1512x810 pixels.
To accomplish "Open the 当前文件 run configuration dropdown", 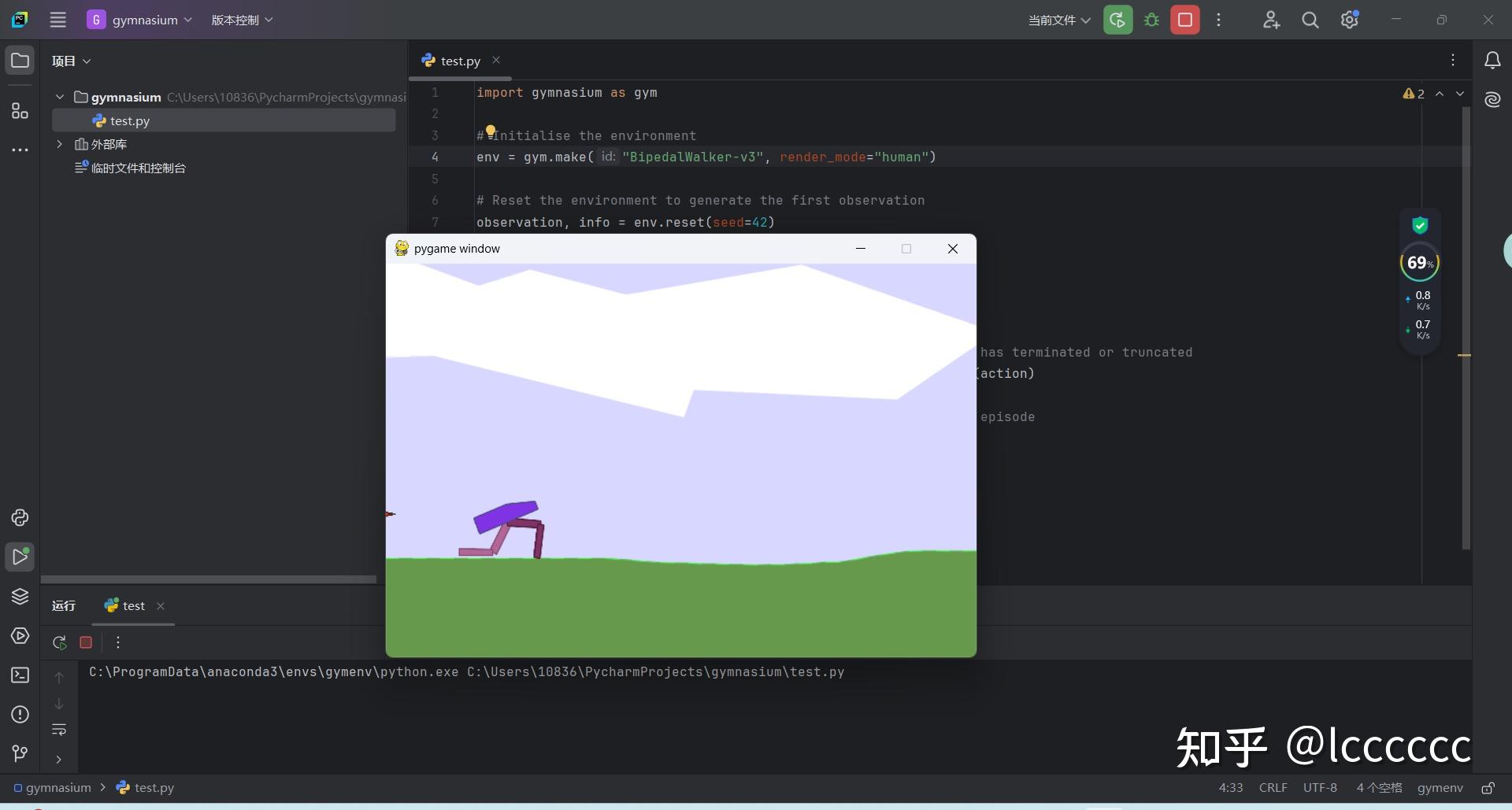I will click(x=1059, y=20).
